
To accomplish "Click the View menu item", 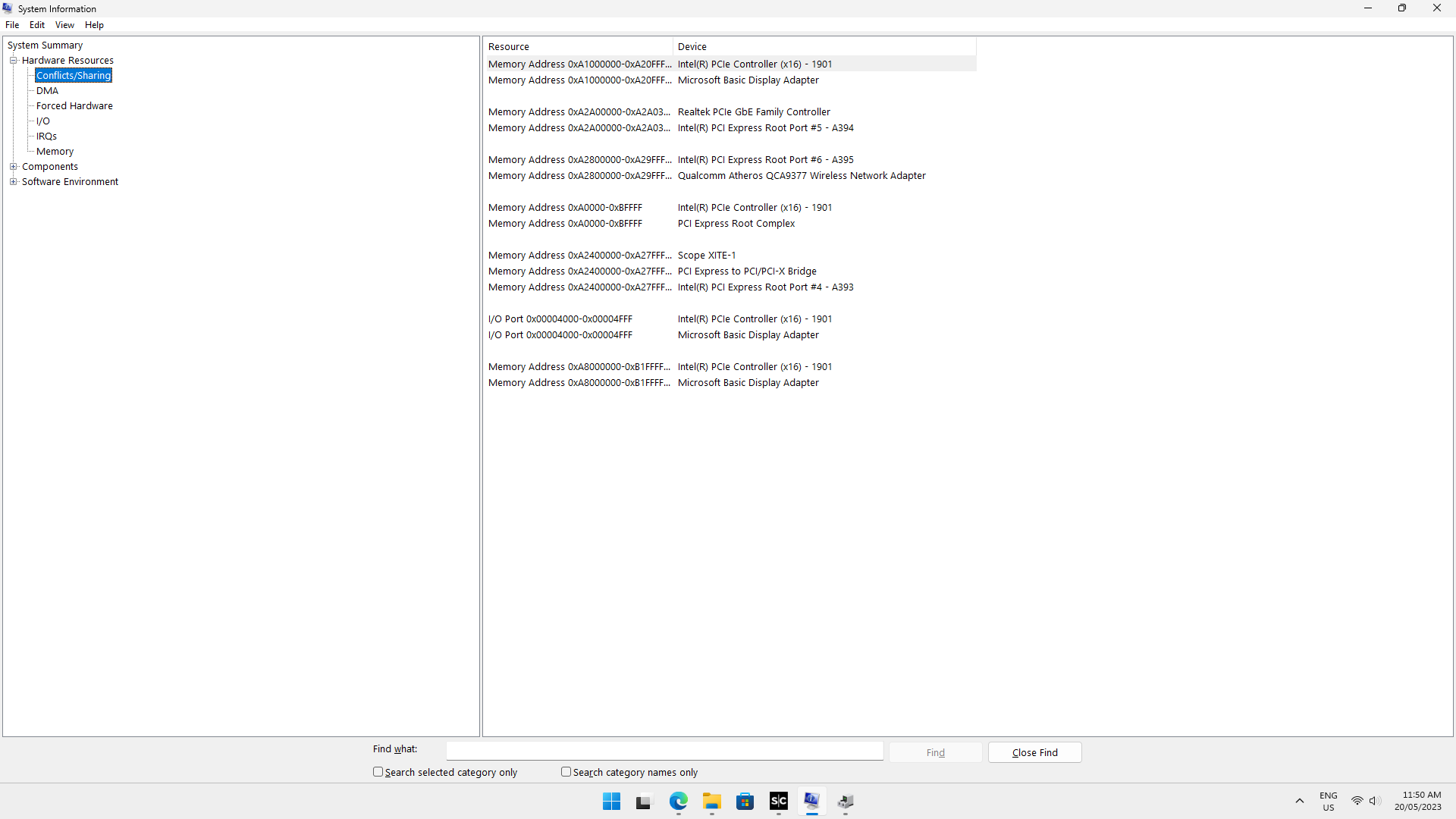I will coord(63,25).
